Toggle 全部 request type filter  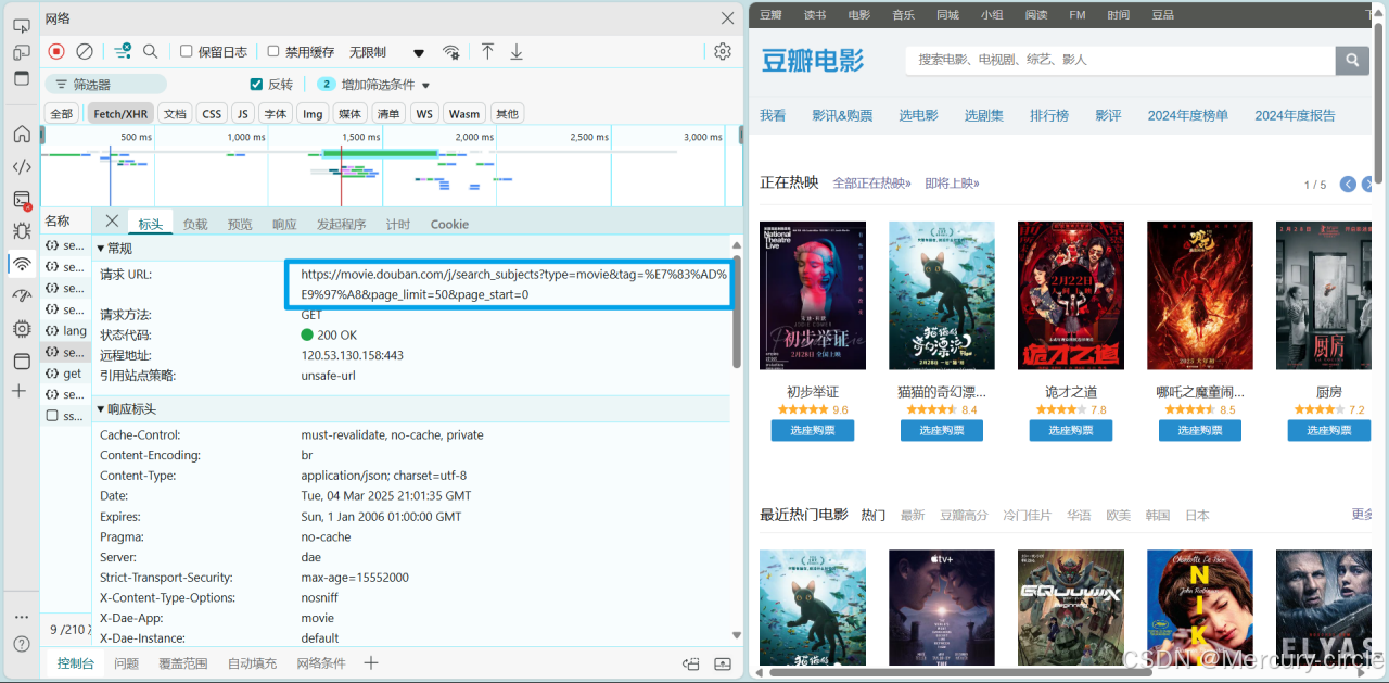coord(62,113)
